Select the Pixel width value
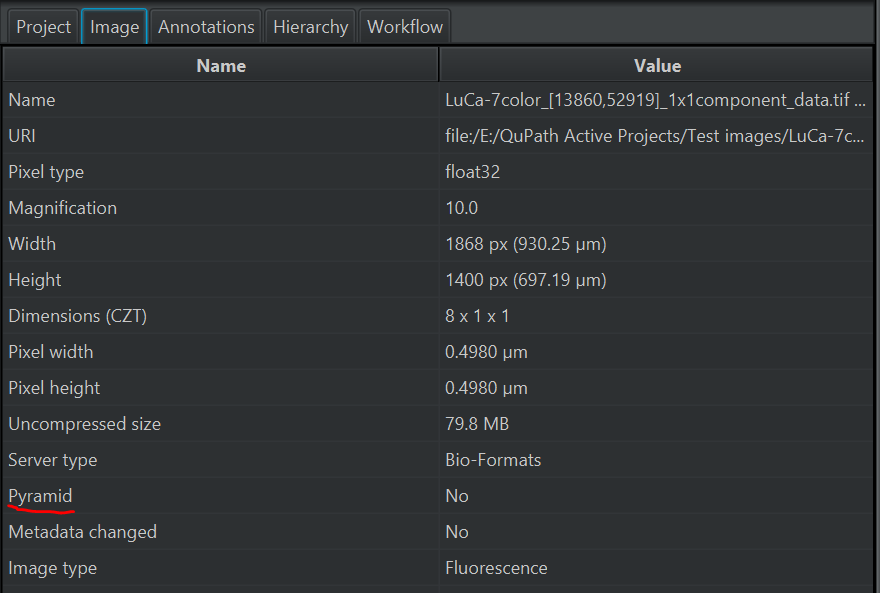Viewport: 880px width, 593px height. [490, 351]
